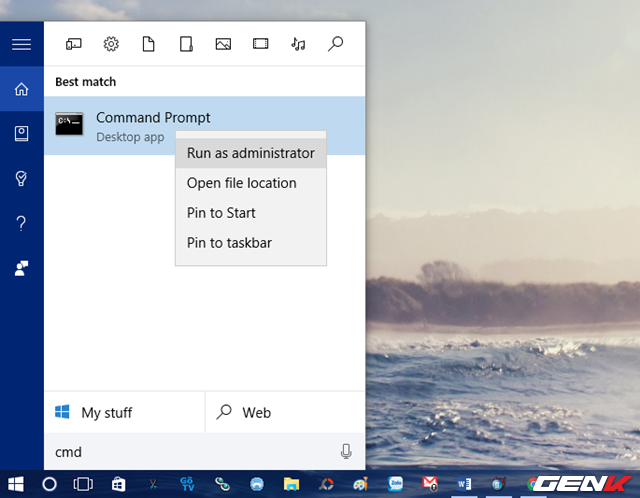
Task: Click the Best match heading
Action: pyautogui.click(x=86, y=82)
